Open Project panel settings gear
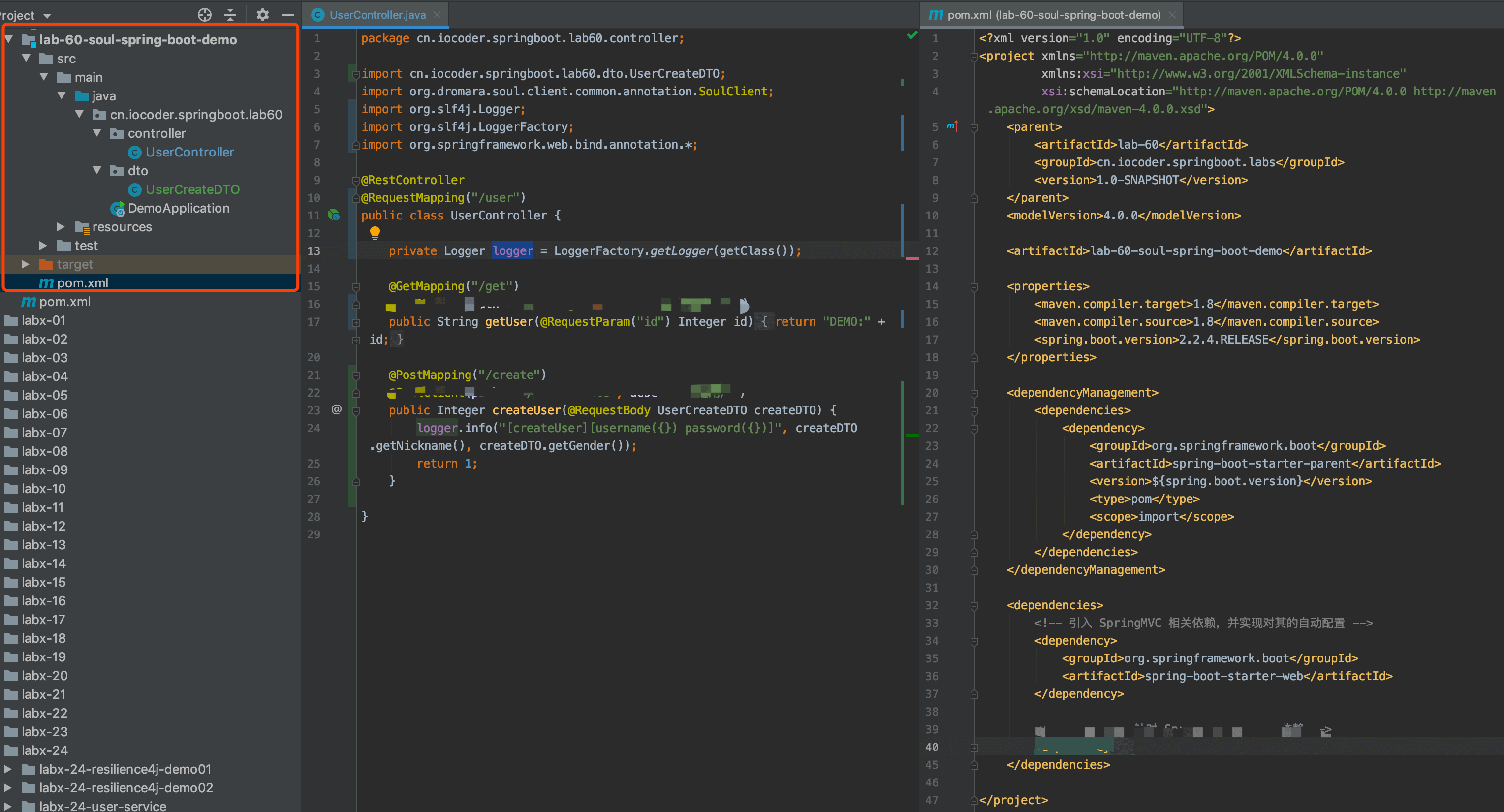Viewport: 1504px width, 812px height. pos(262,15)
